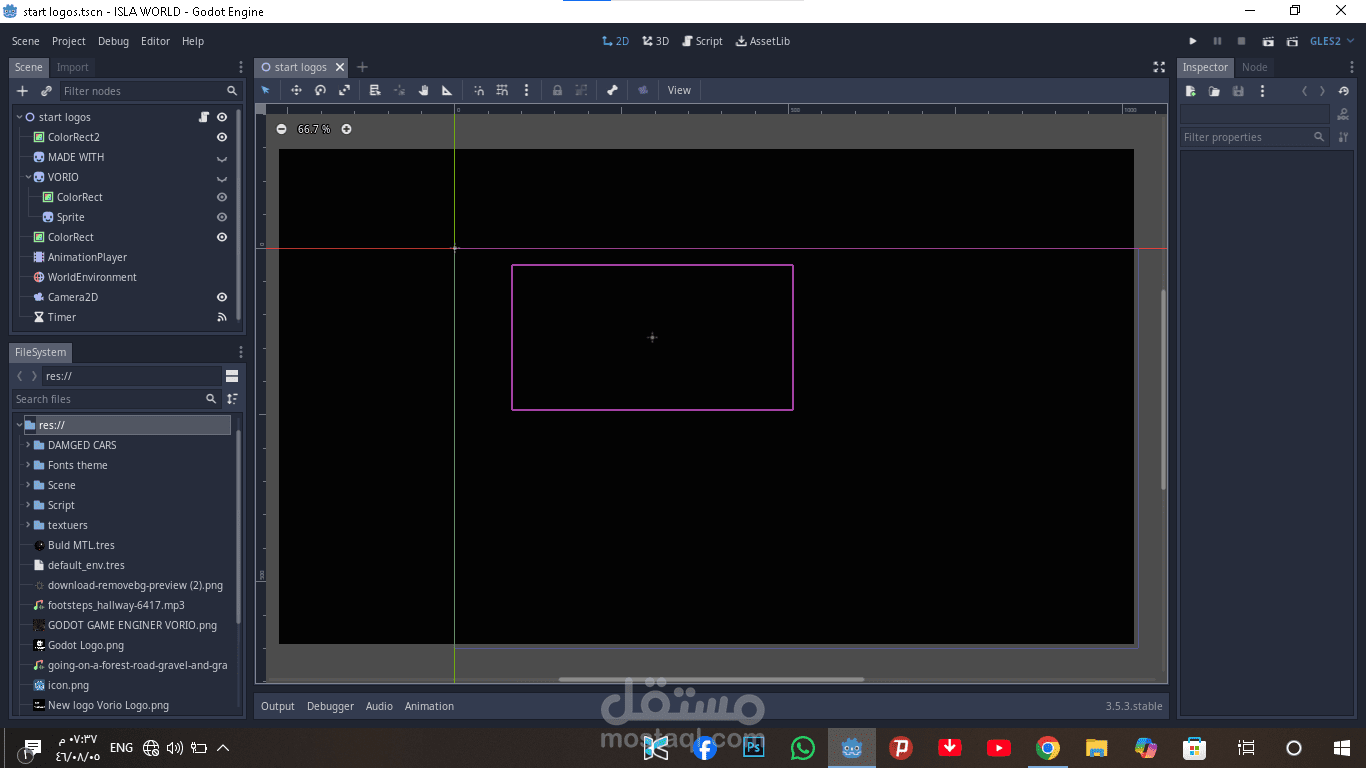This screenshot has height=768, width=1366.
Task: Click the instance child scene link icon
Action: pyautogui.click(x=46, y=91)
